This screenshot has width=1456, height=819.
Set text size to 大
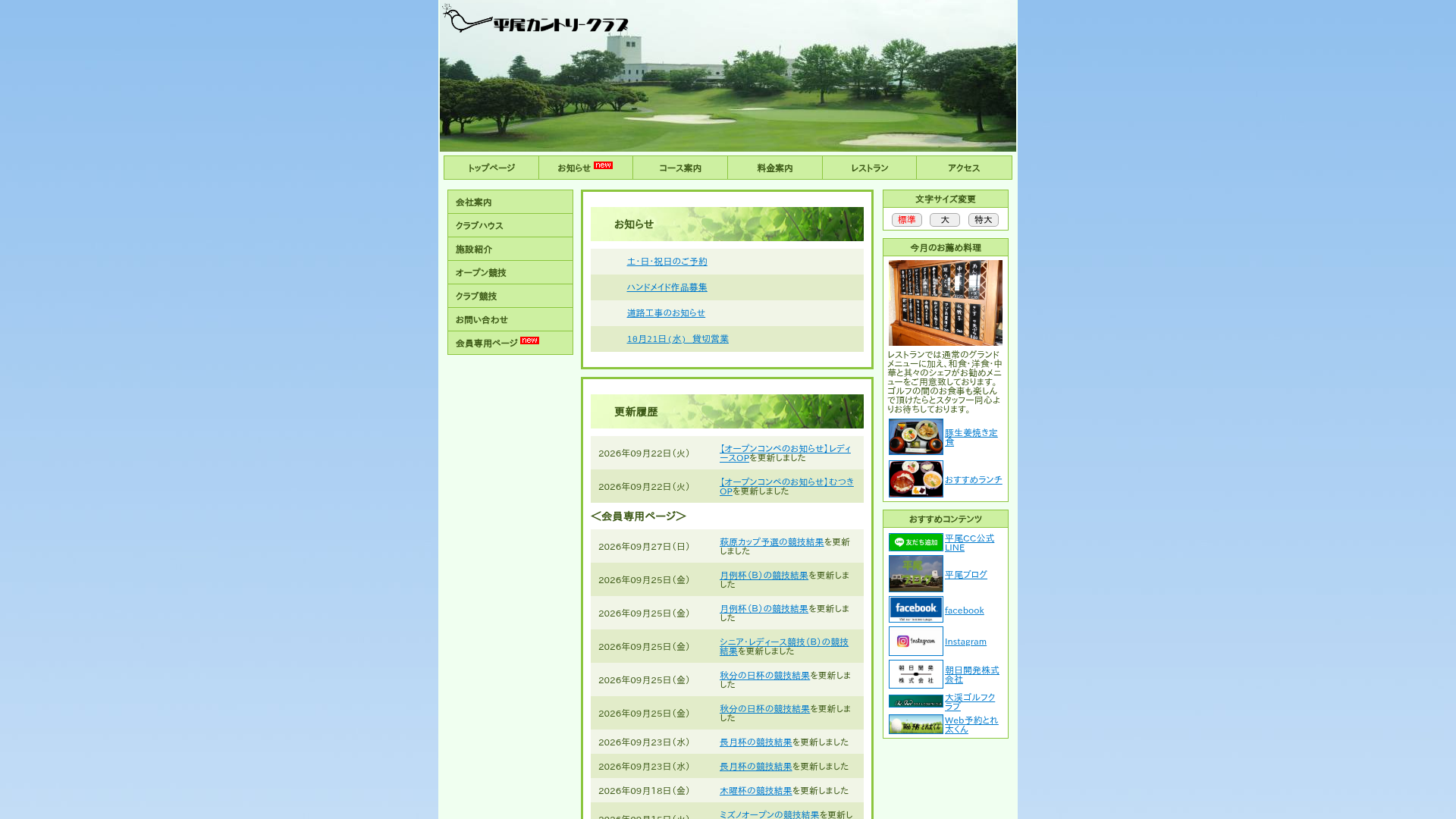tap(945, 220)
